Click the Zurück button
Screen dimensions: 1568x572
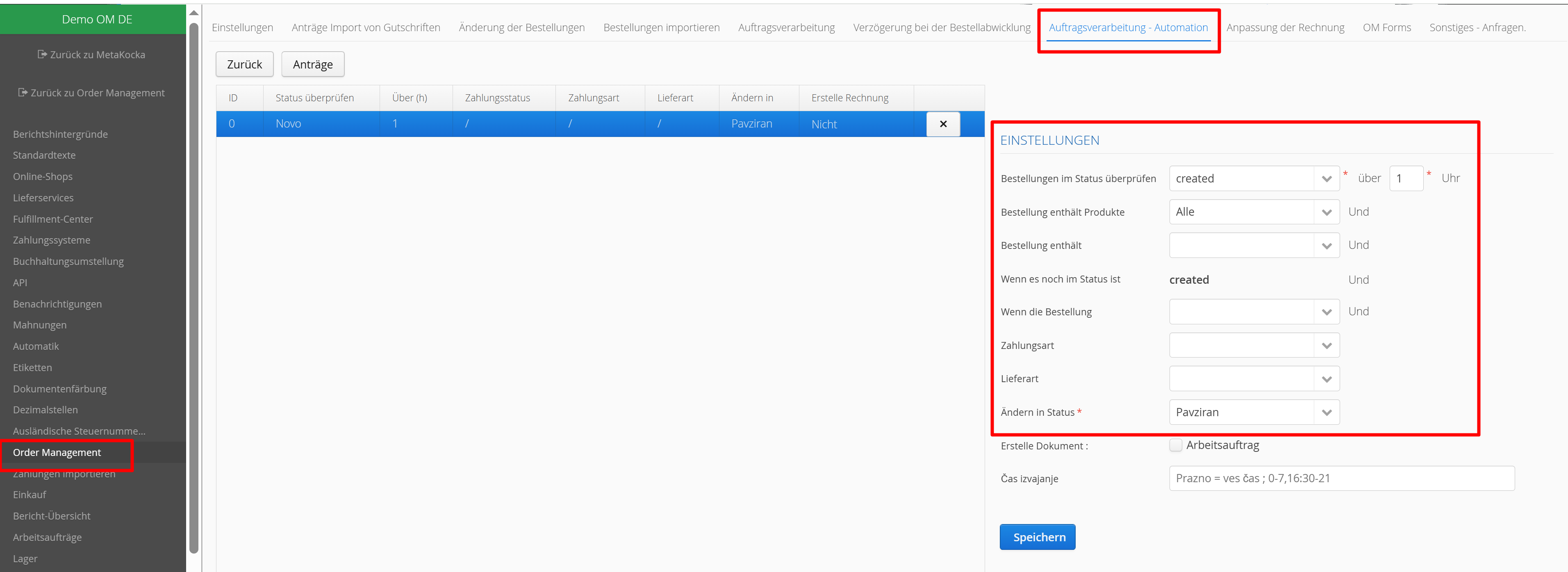point(244,64)
